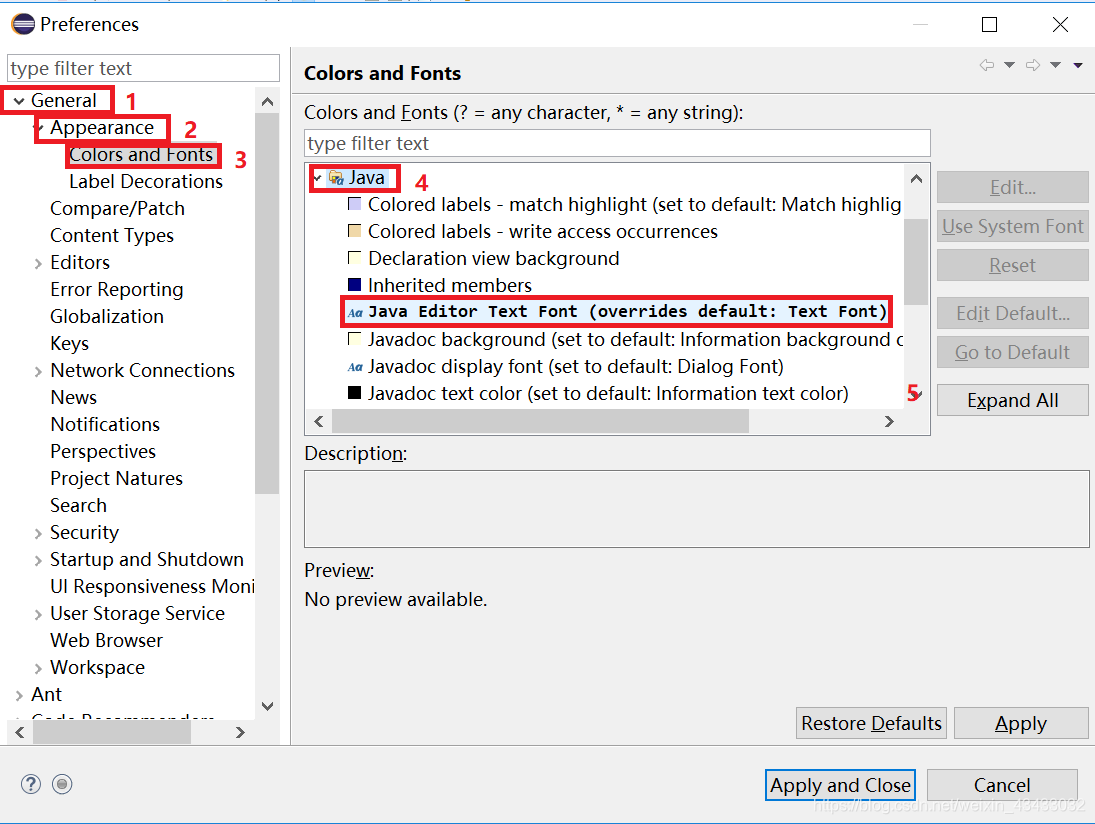Click the forward navigation arrow icon
The height and width of the screenshot is (824, 1095).
point(1033,65)
